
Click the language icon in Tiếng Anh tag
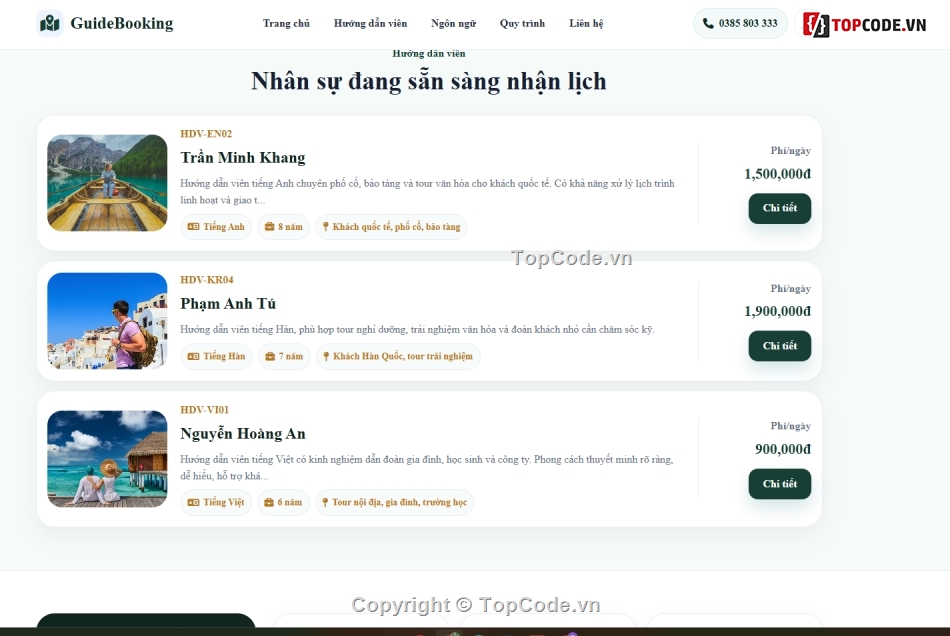193,227
